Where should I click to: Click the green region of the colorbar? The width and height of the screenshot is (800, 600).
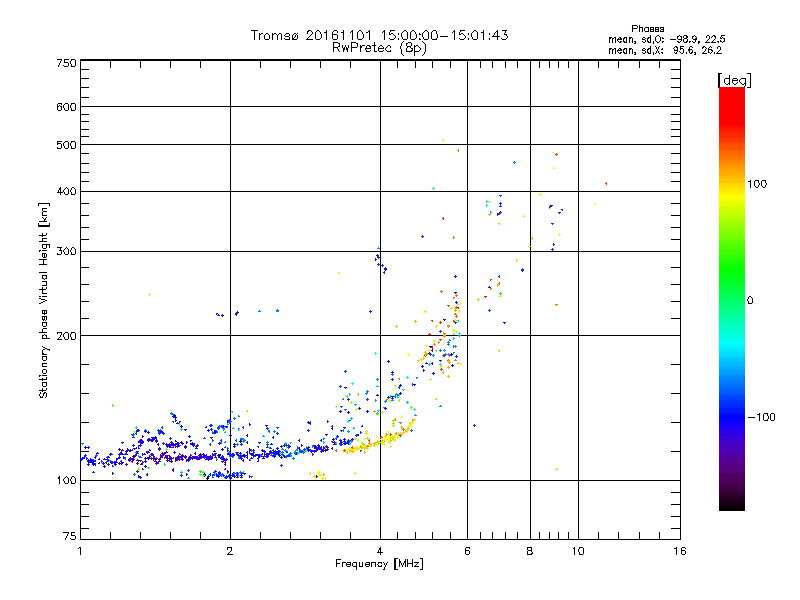coord(732,270)
